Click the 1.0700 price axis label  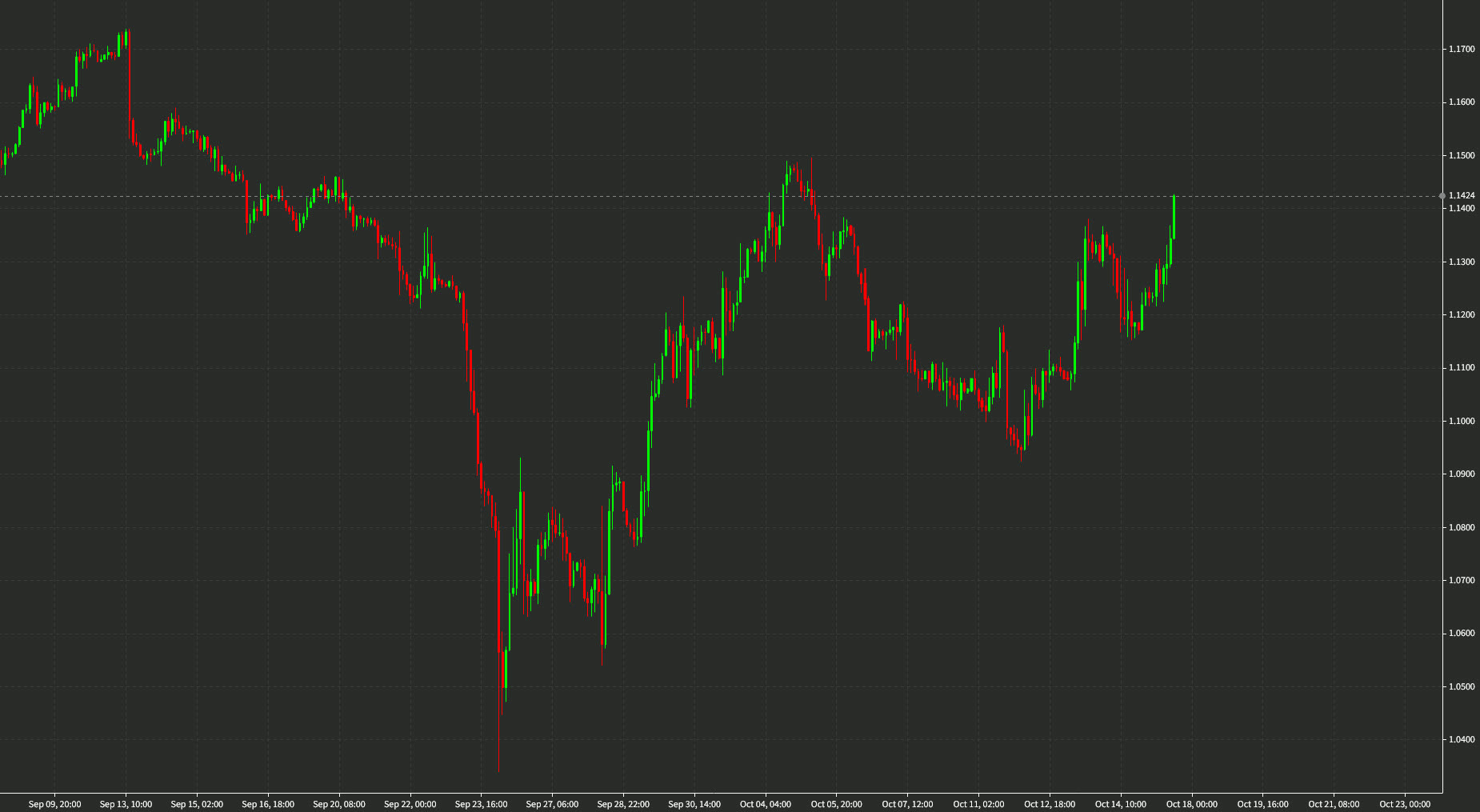tap(1462, 581)
